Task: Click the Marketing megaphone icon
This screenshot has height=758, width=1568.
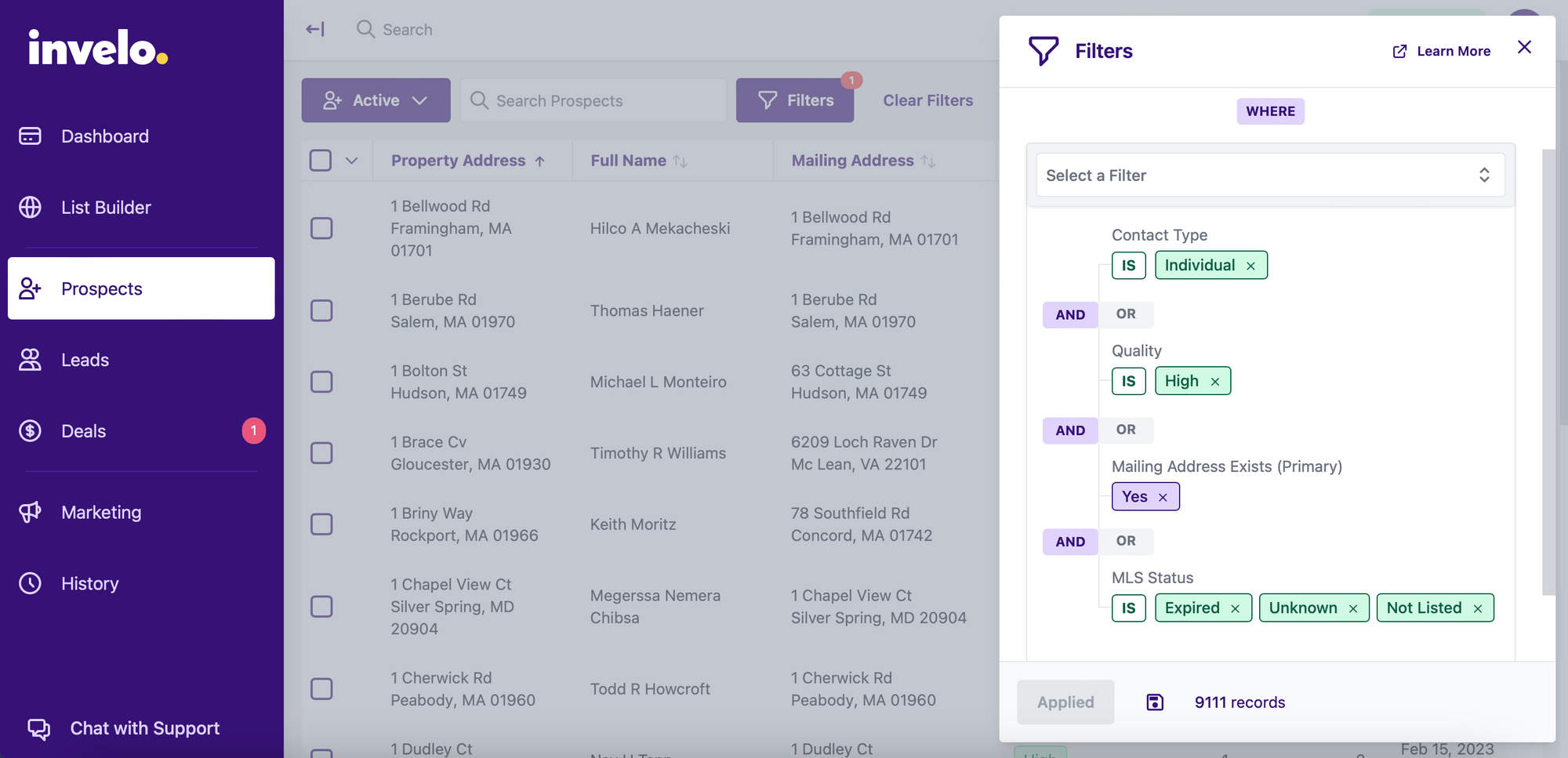Action: (30, 512)
